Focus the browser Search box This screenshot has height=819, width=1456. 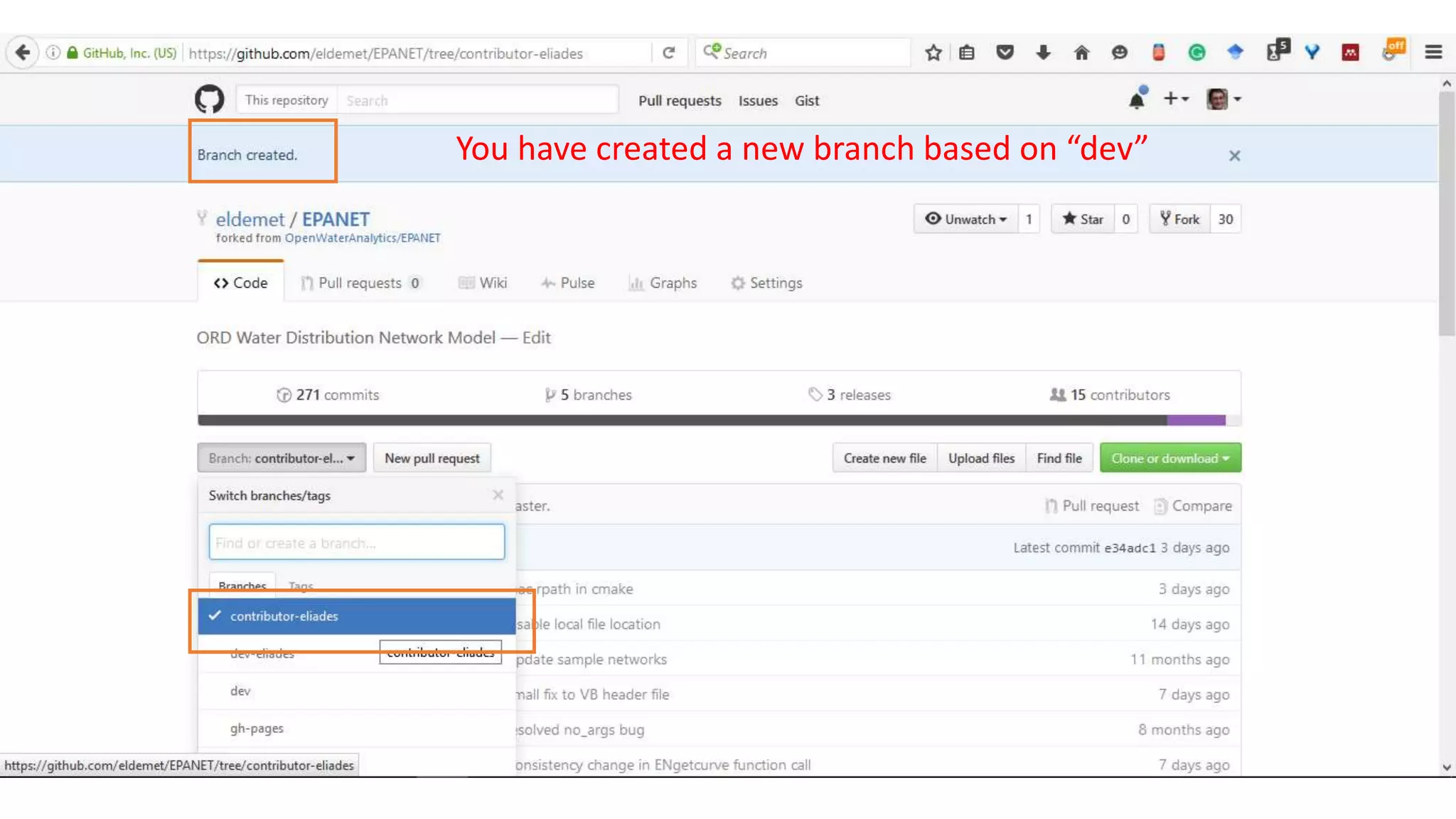(x=803, y=53)
